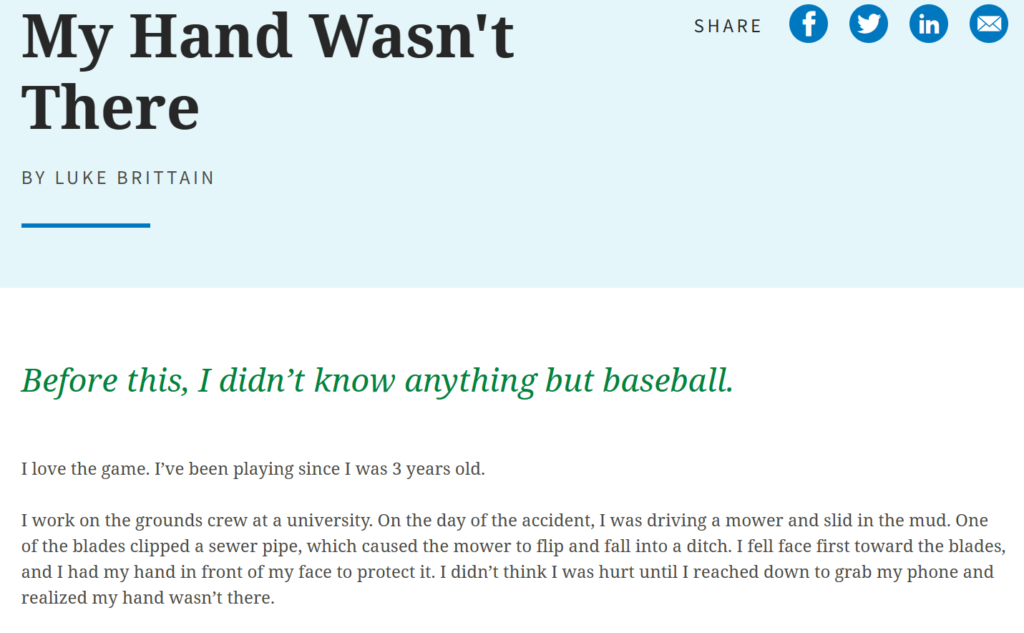1024x633 pixels.
Task: Share the story via Twitter icon
Action: [x=868, y=24]
